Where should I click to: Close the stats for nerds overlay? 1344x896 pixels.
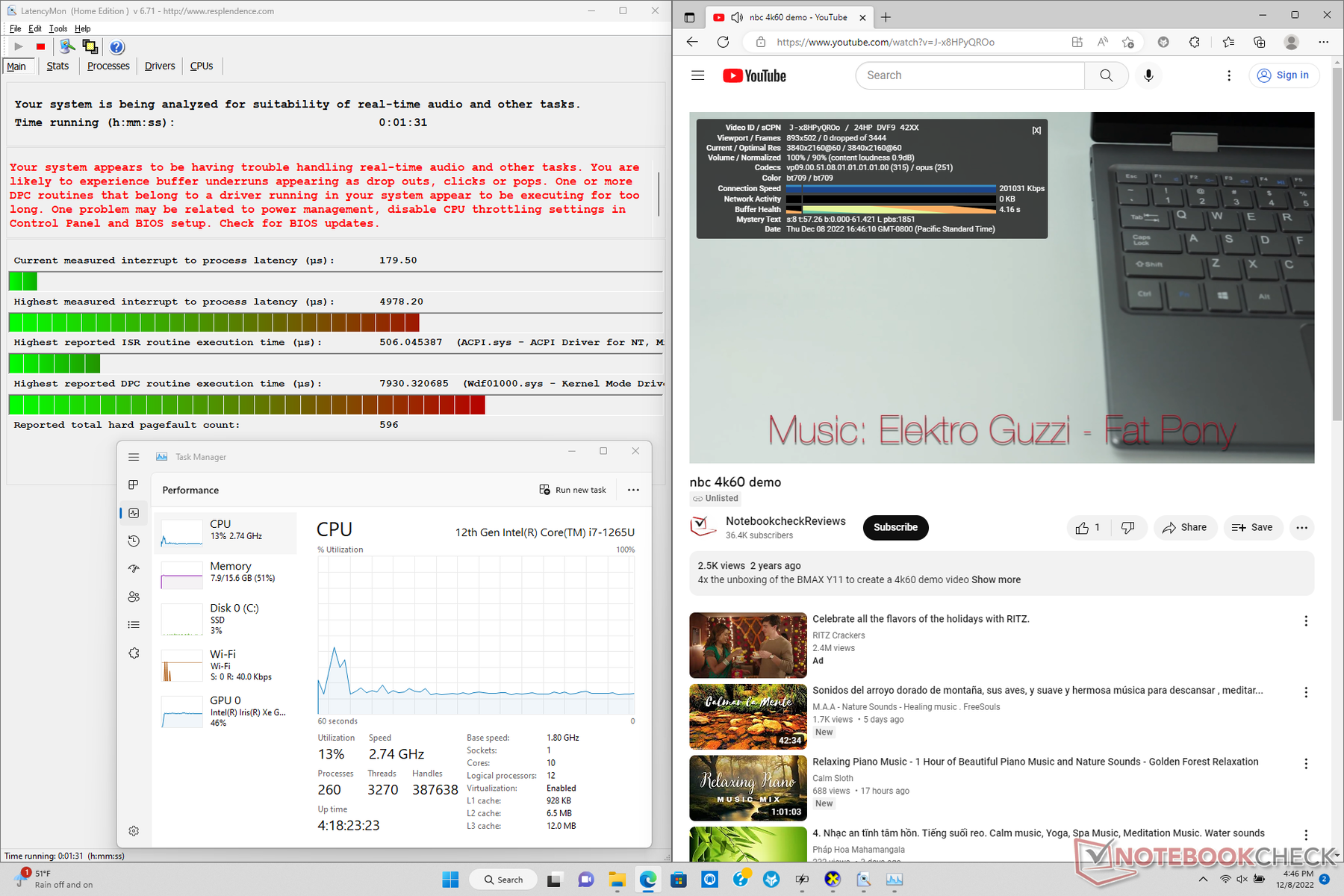pos(1036,130)
